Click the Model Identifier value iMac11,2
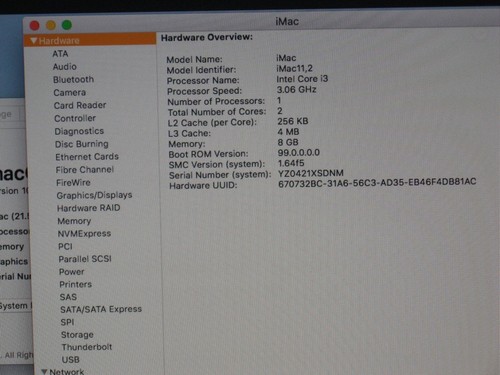Image resolution: width=500 pixels, height=375 pixels. click(x=294, y=69)
